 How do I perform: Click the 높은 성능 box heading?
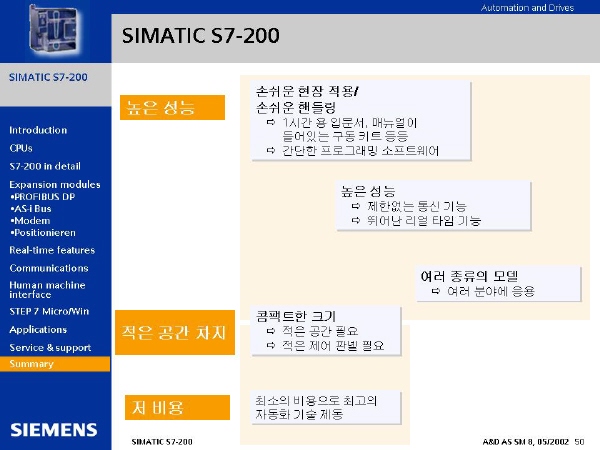tap(368, 191)
